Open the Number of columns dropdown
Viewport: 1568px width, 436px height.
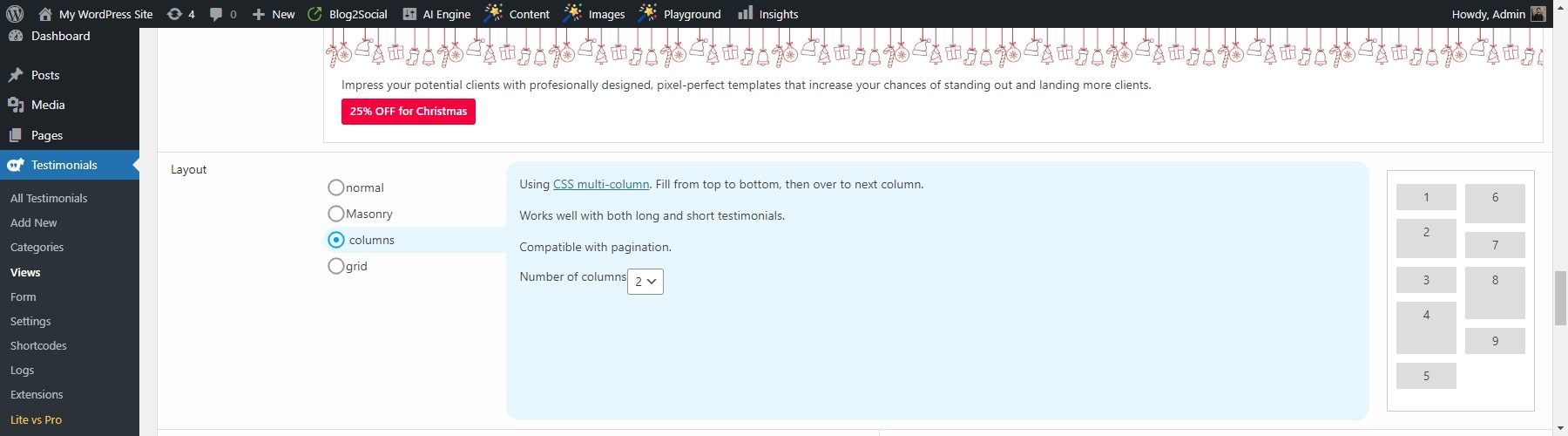coord(645,282)
